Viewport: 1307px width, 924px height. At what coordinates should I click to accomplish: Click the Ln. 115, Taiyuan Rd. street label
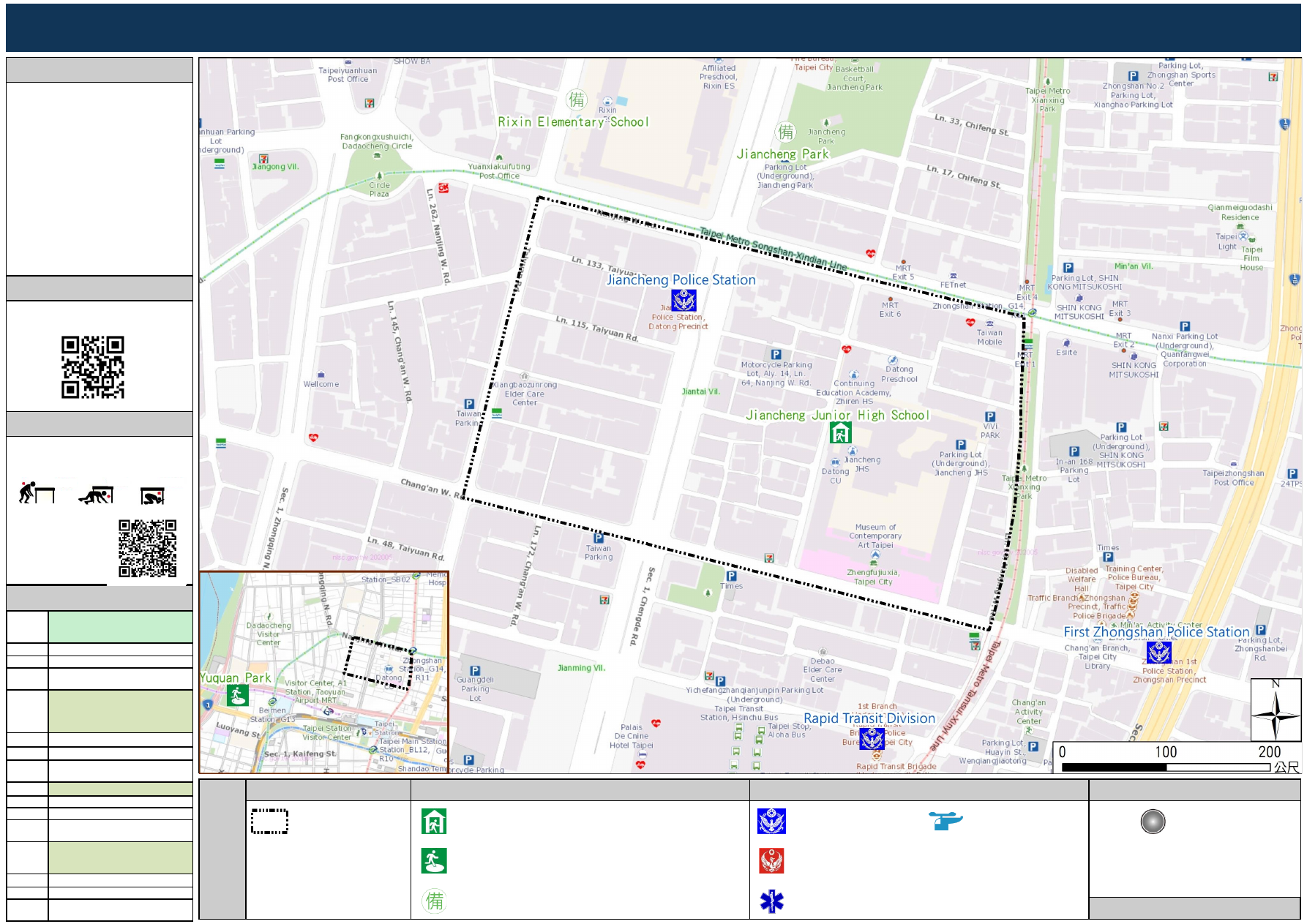click(597, 328)
